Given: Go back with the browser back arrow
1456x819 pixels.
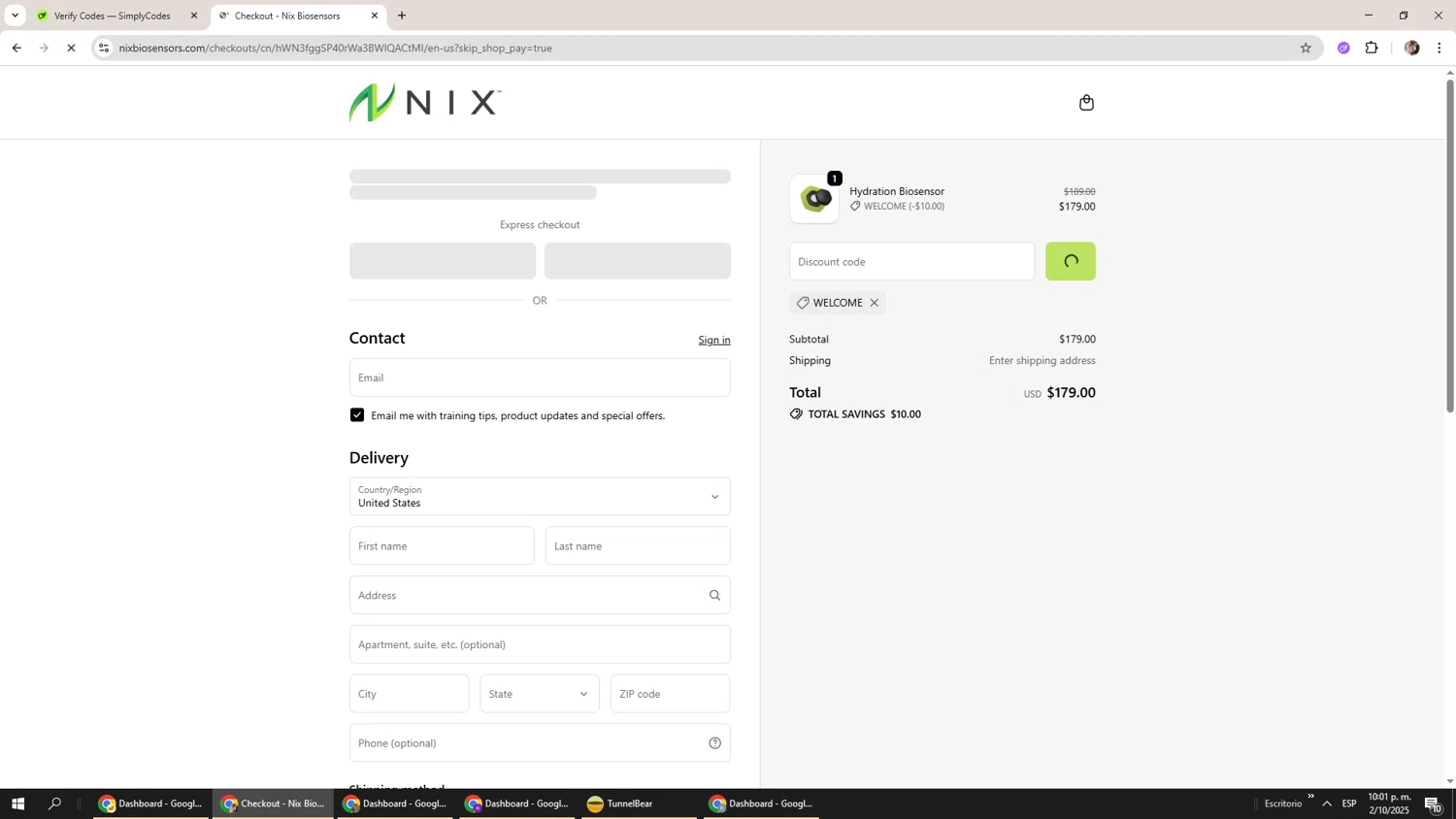Looking at the screenshot, I should (x=17, y=48).
